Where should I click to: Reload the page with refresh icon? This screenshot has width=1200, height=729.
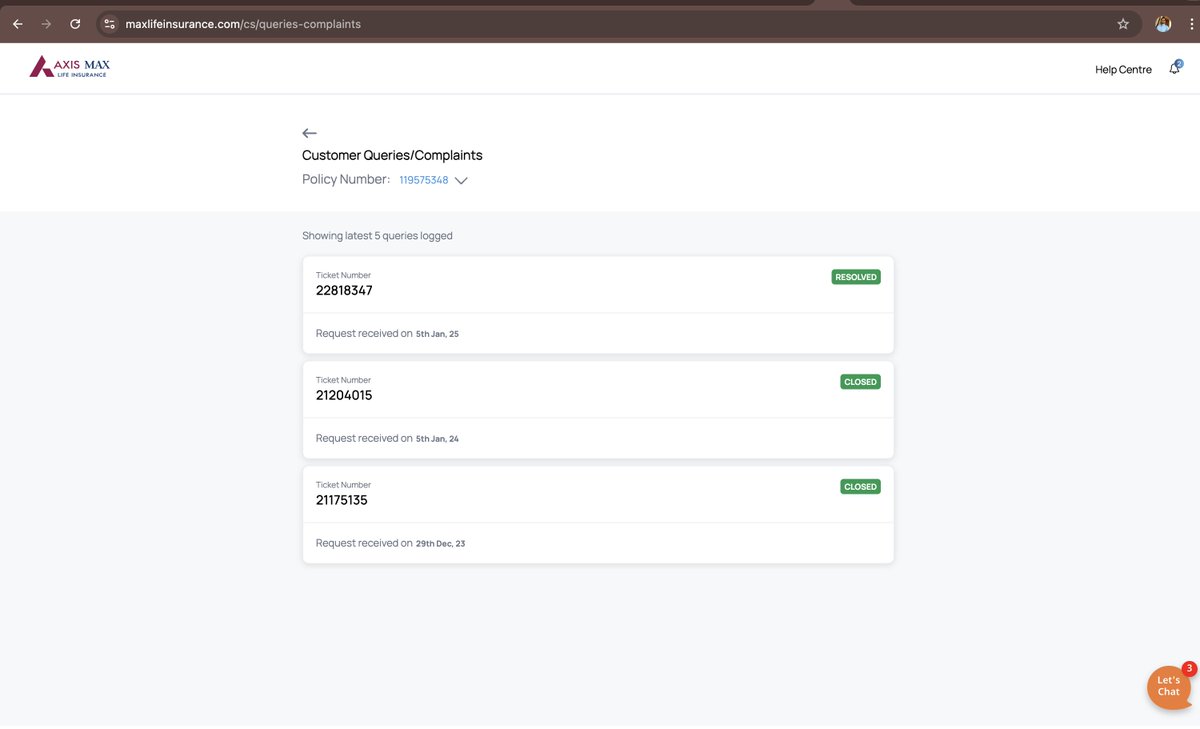coord(75,24)
